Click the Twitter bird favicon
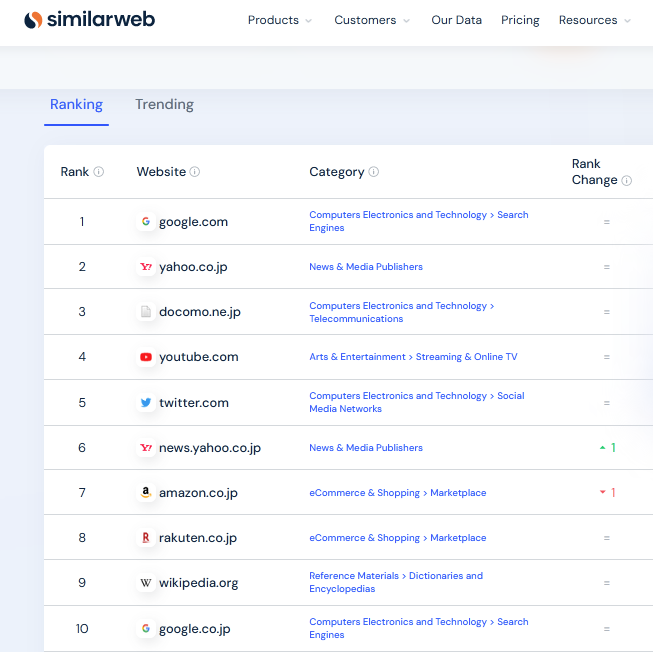The image size is (653, 652). [146, 403]
